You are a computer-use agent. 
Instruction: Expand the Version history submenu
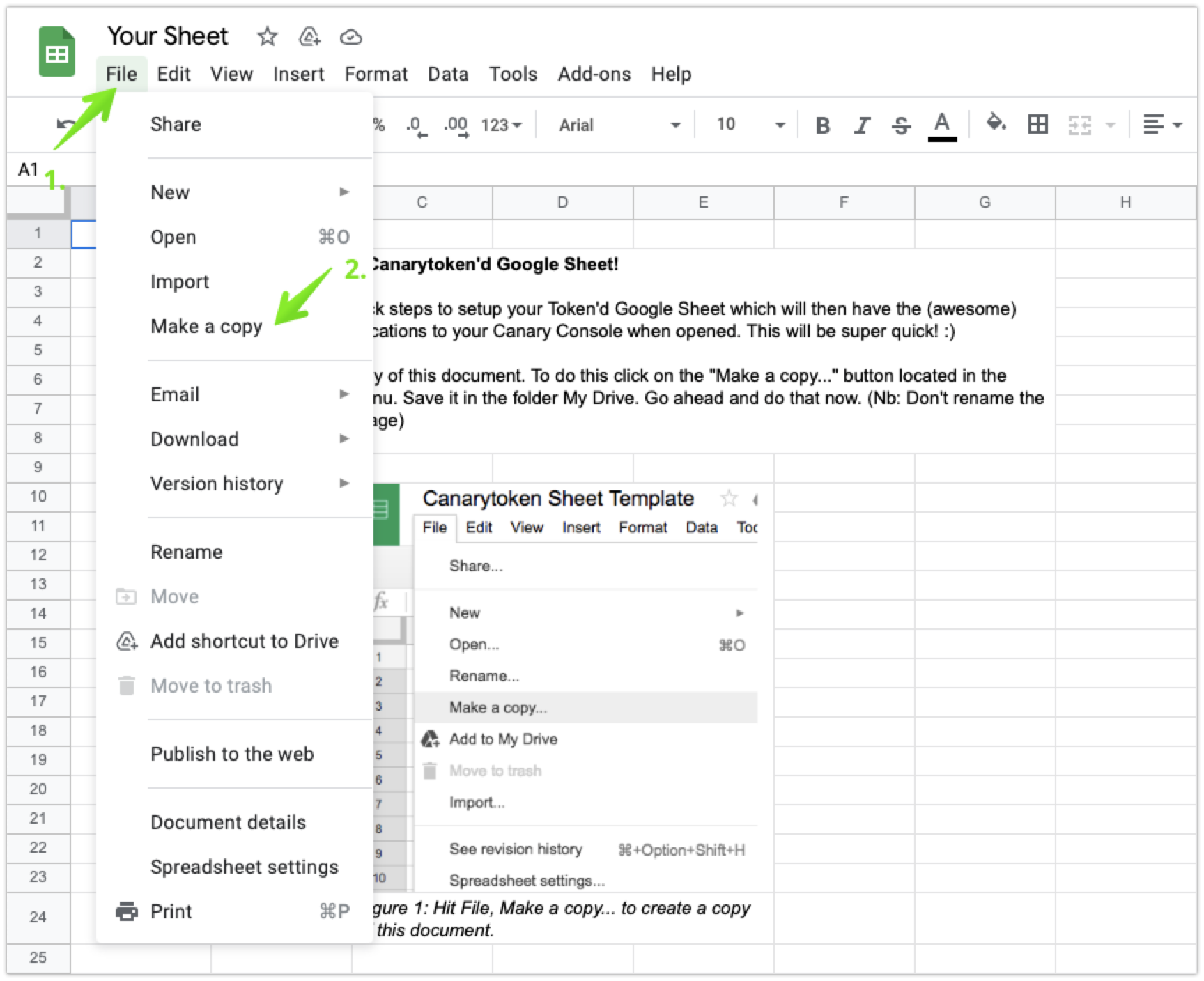[235, 484]
